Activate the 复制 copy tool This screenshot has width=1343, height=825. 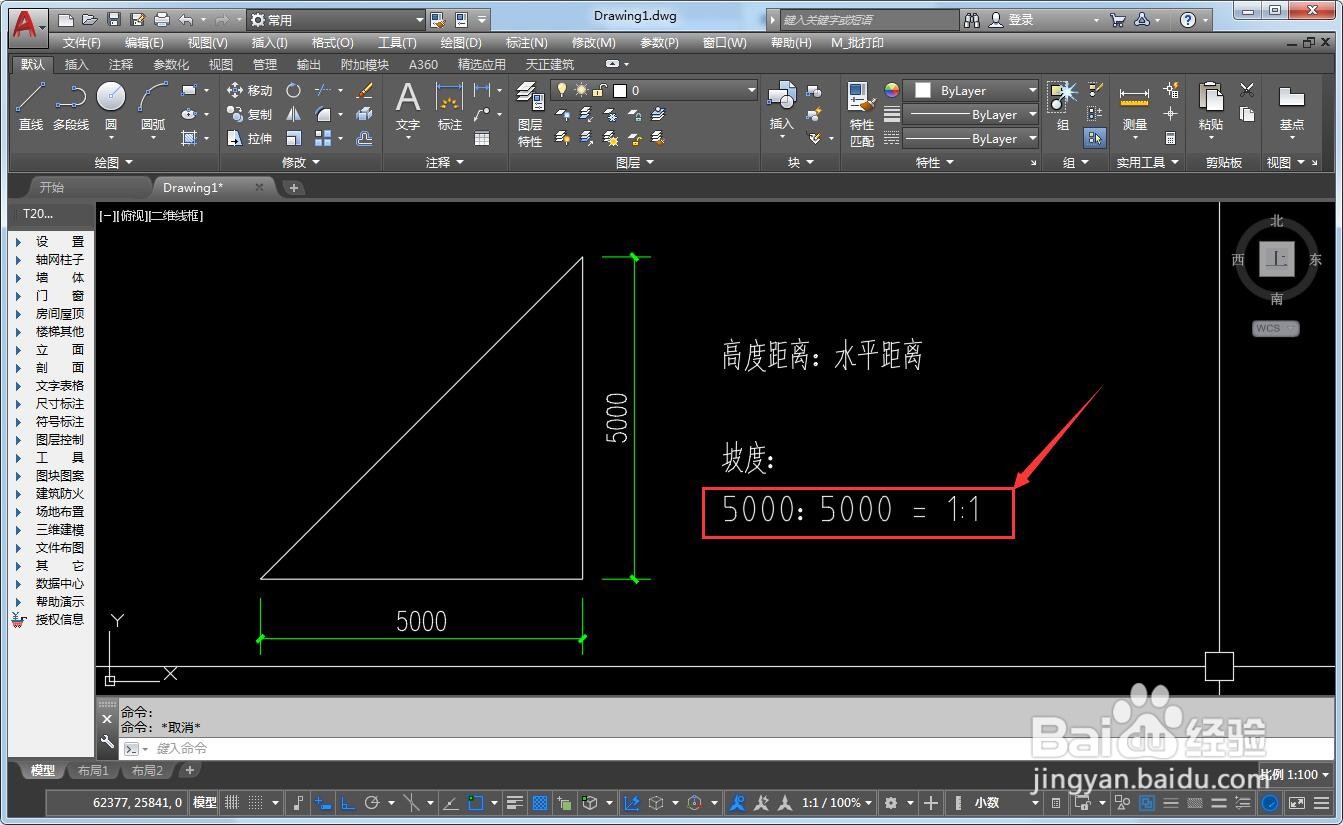[249, 114]
